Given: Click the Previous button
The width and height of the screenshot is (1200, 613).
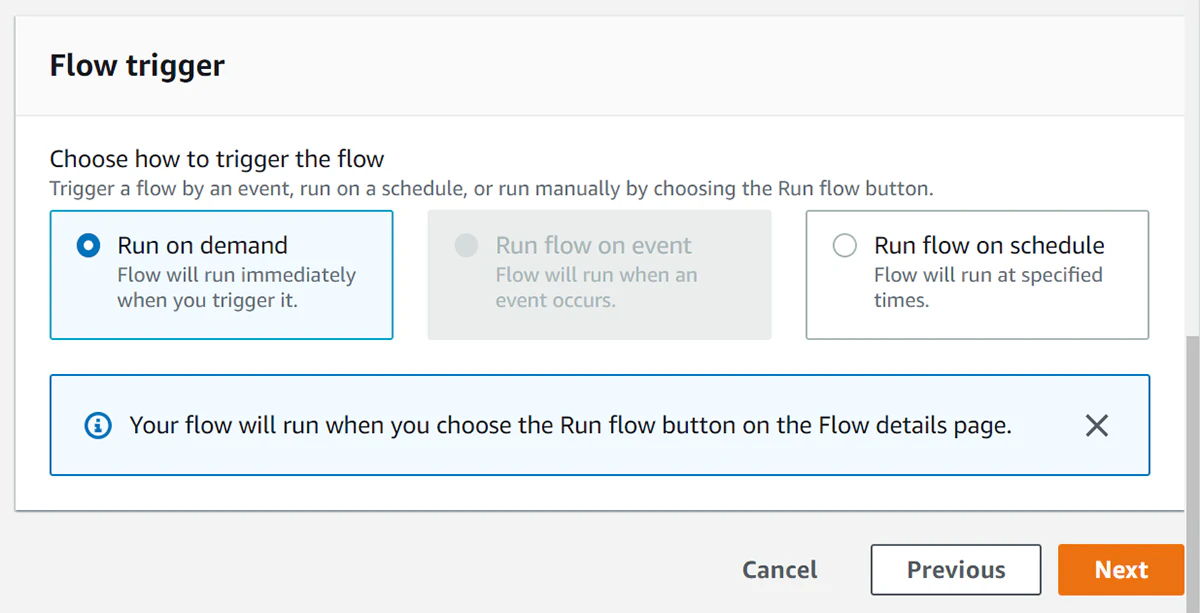Looking at the screenshot, I should pos(955,569).
